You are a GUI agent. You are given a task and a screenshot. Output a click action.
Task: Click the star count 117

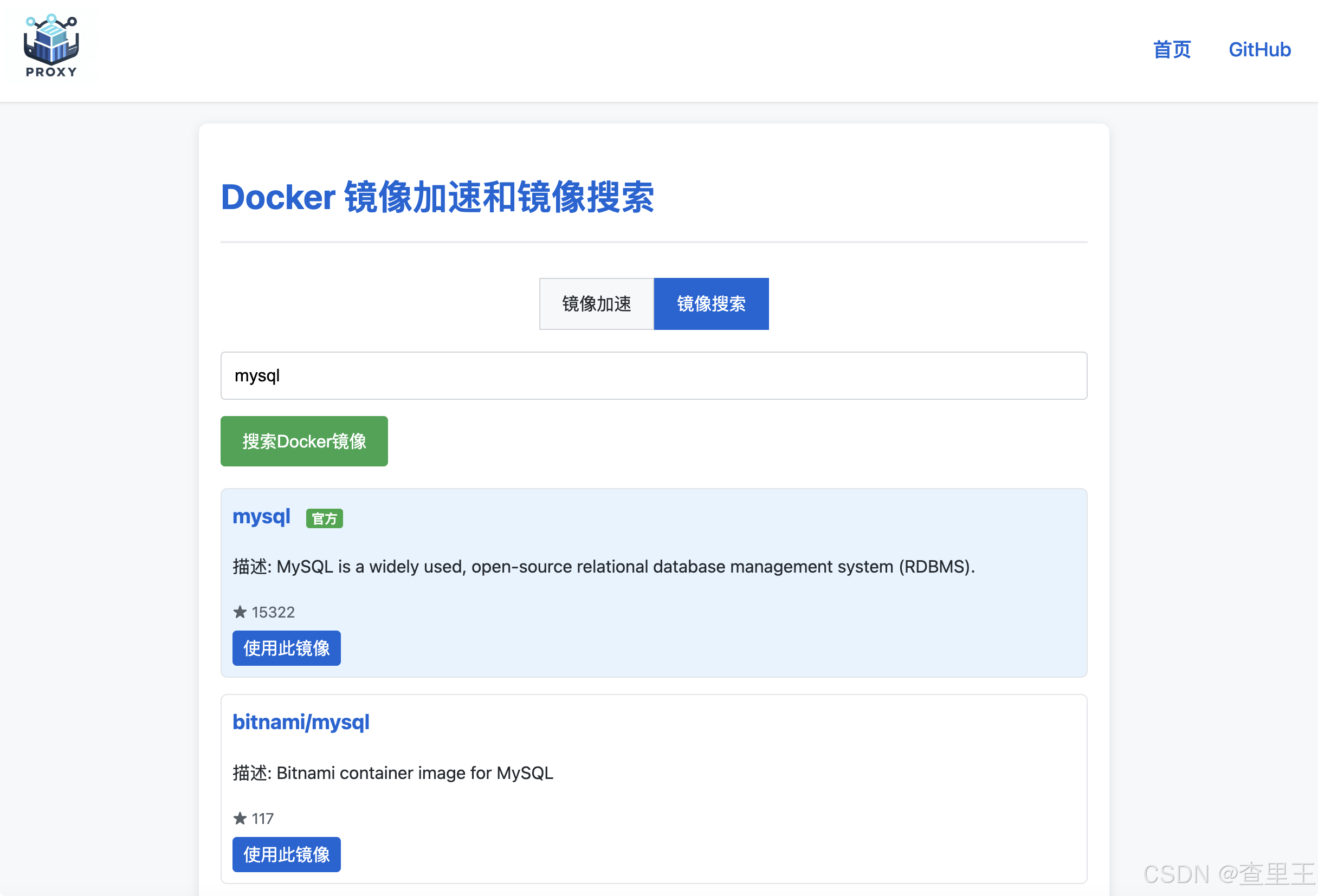(x=263, y=819)
